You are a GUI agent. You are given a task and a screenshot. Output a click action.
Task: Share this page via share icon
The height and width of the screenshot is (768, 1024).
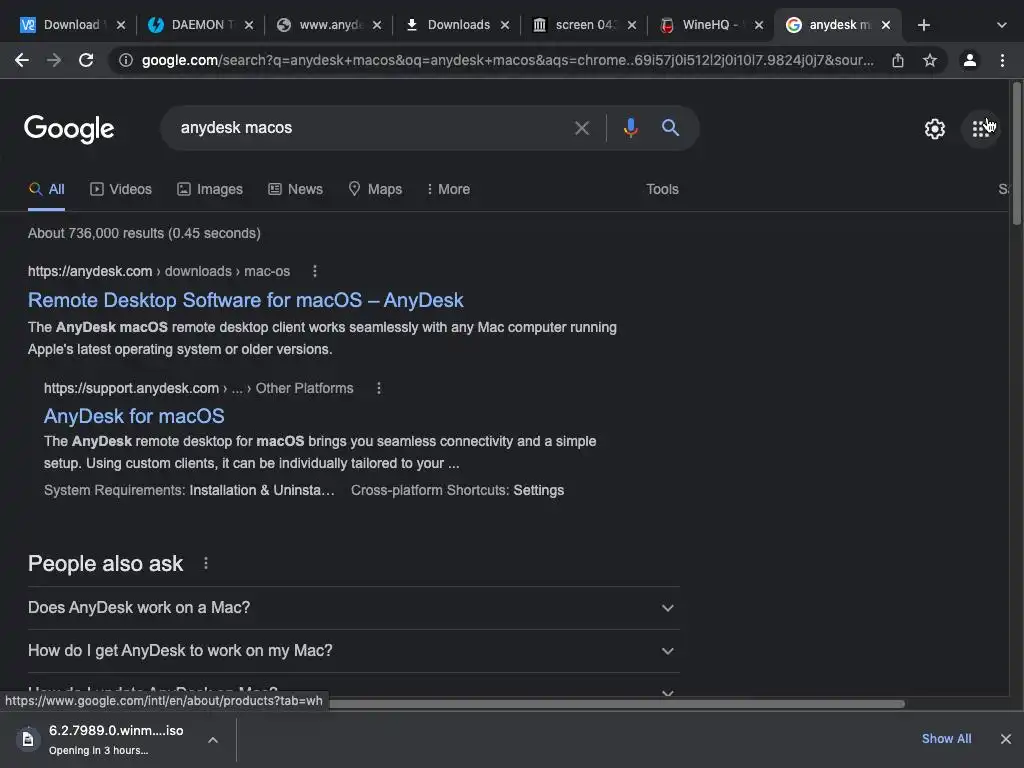898,61
